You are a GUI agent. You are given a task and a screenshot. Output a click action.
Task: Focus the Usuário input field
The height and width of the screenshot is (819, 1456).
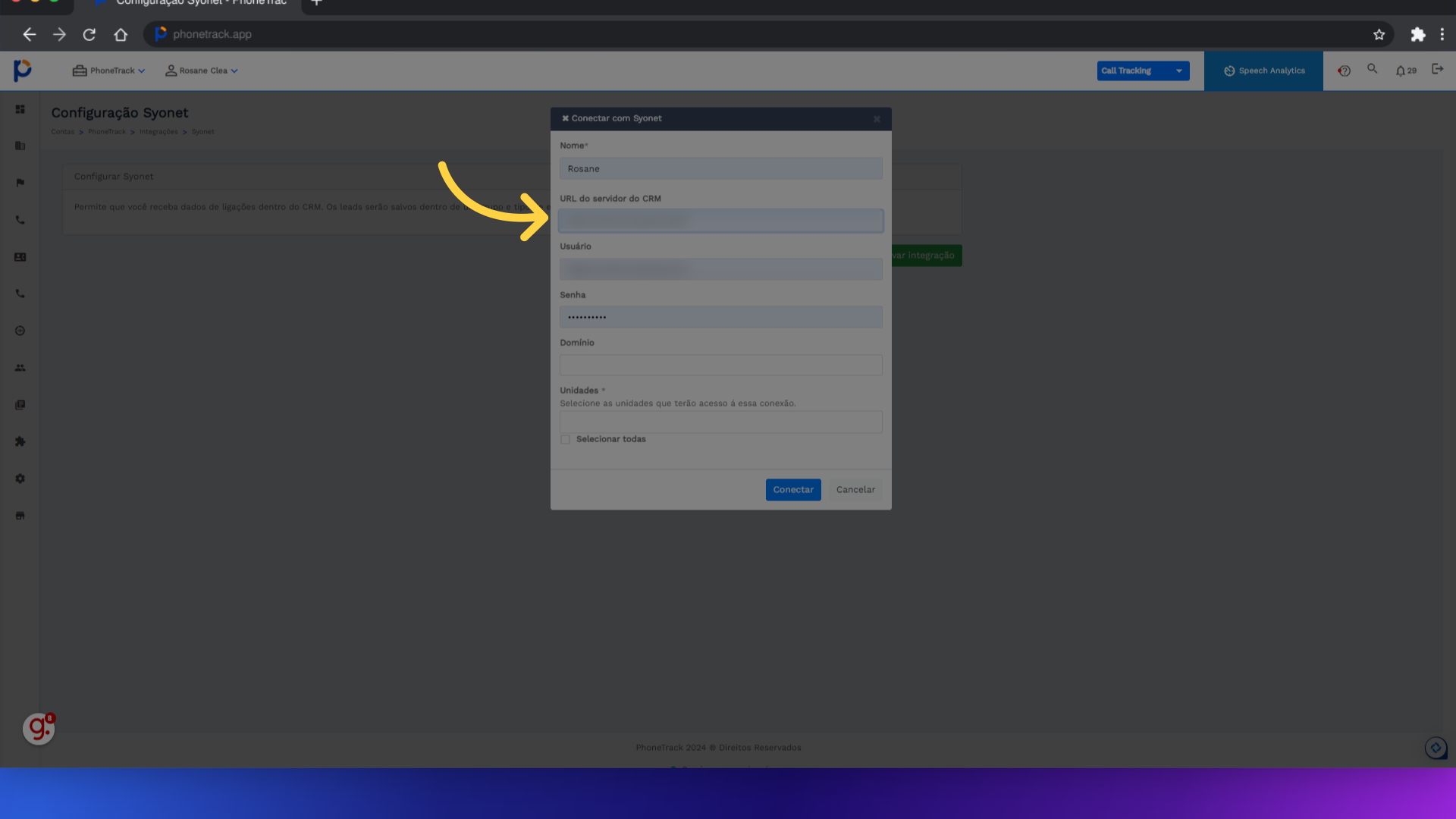click(720, 269)
